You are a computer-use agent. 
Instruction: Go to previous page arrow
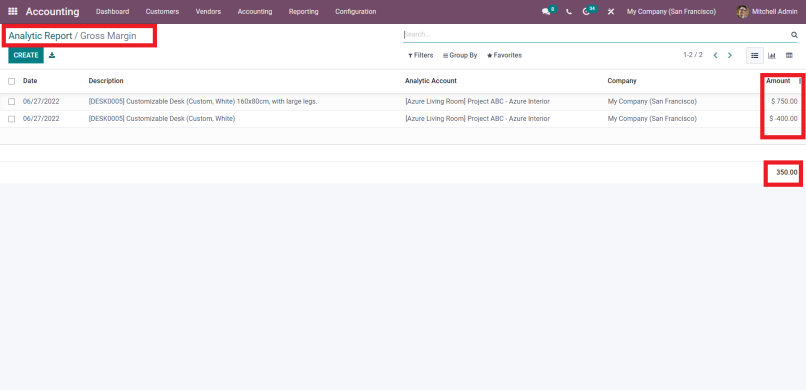715,55
